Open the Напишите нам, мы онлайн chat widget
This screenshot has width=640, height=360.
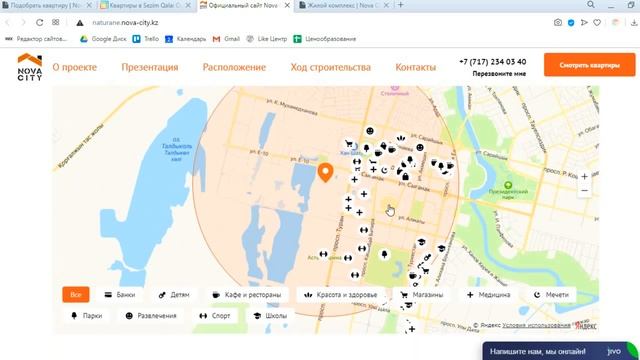pyautogui.click(x=560, y=351)
